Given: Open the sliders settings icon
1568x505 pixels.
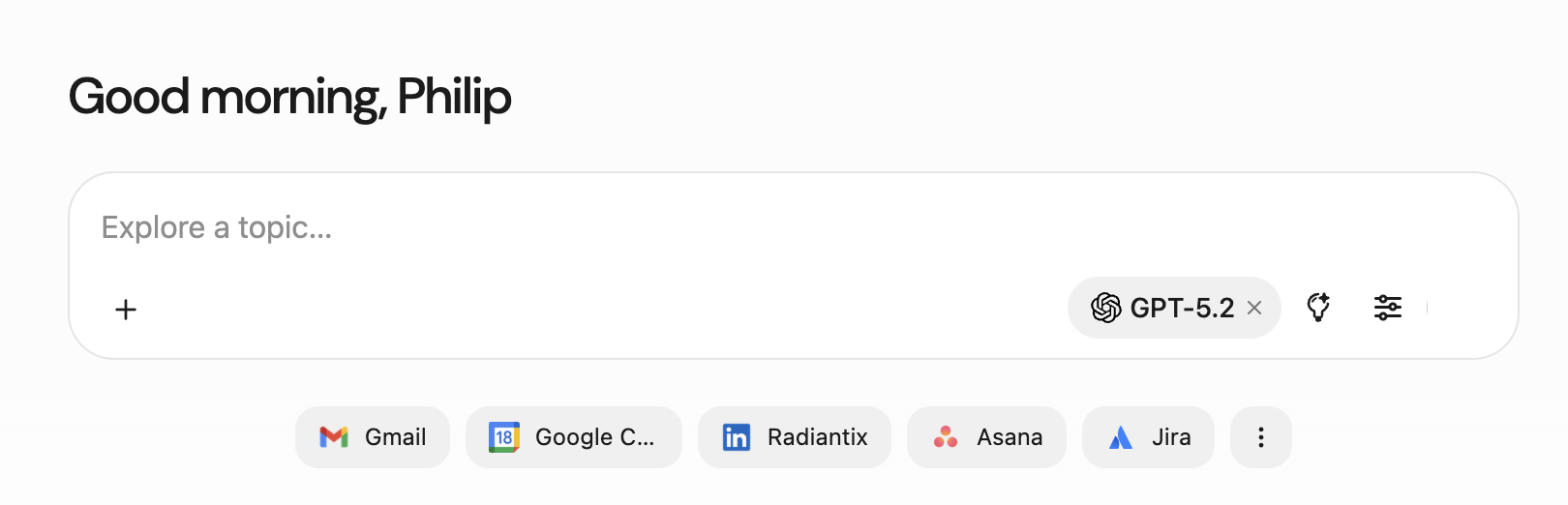Looking at the screenshot, I should 1388,308.
